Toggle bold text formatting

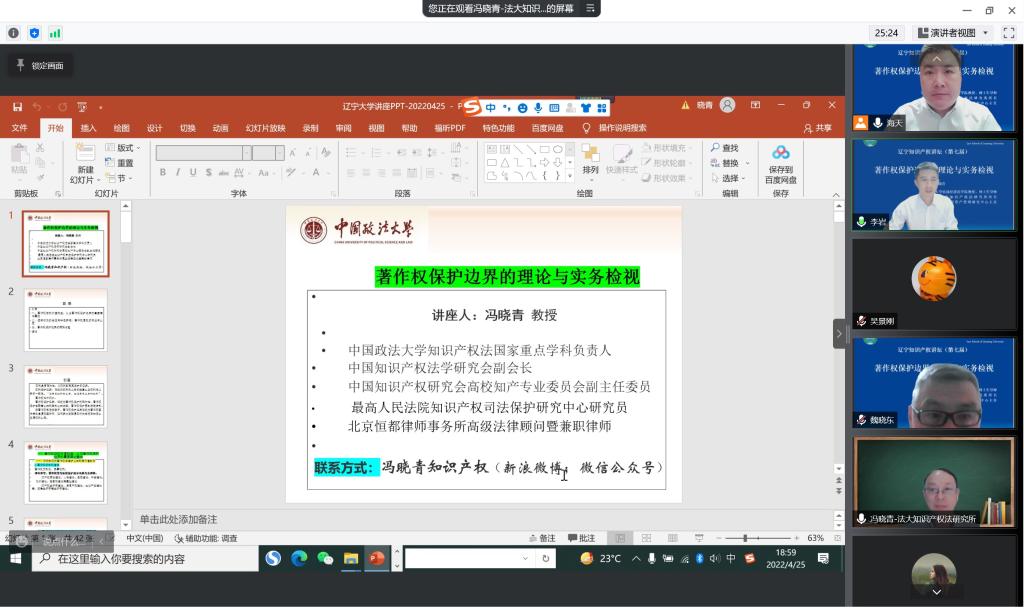click(163, 173)
